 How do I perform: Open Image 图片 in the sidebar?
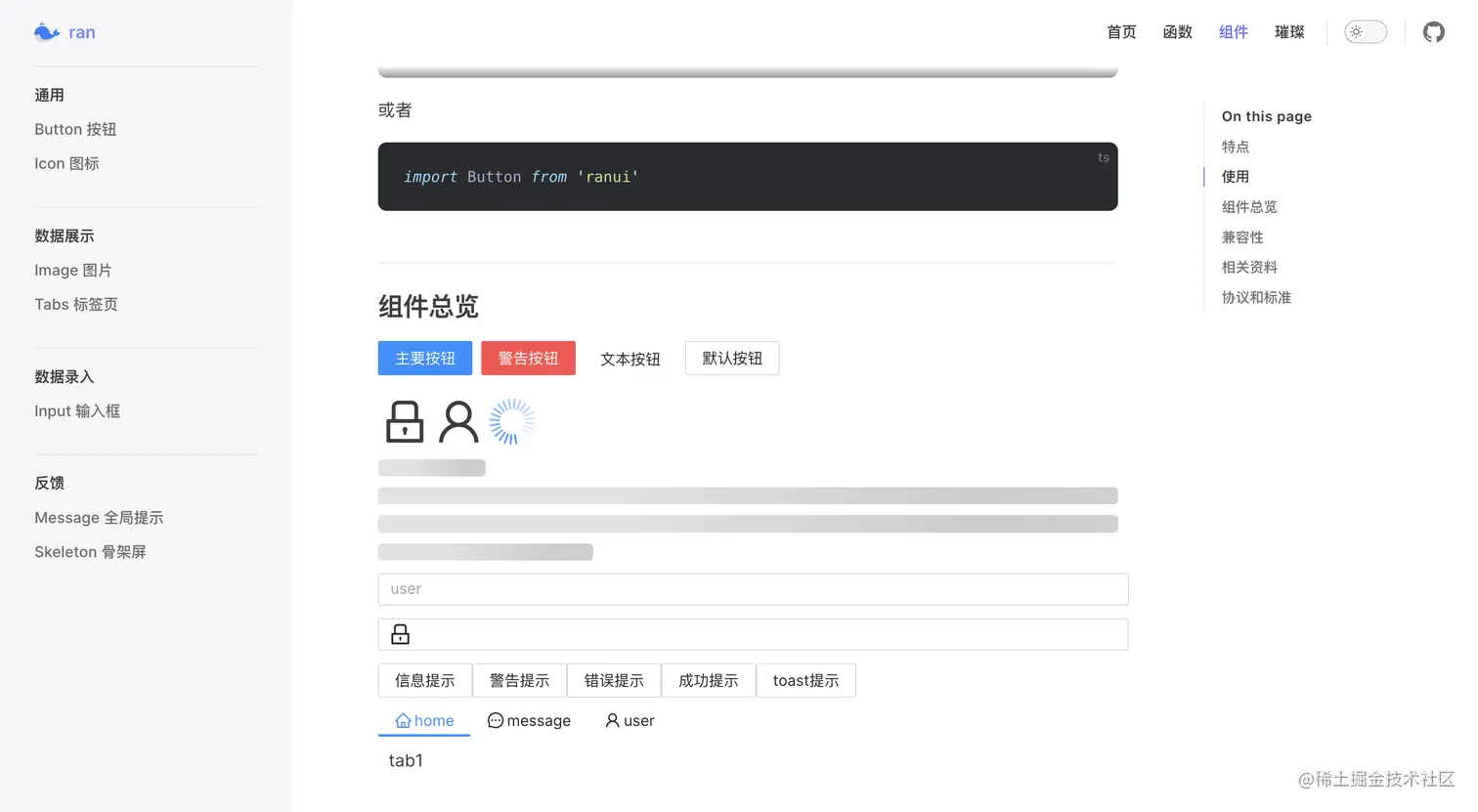click(73, 270)
